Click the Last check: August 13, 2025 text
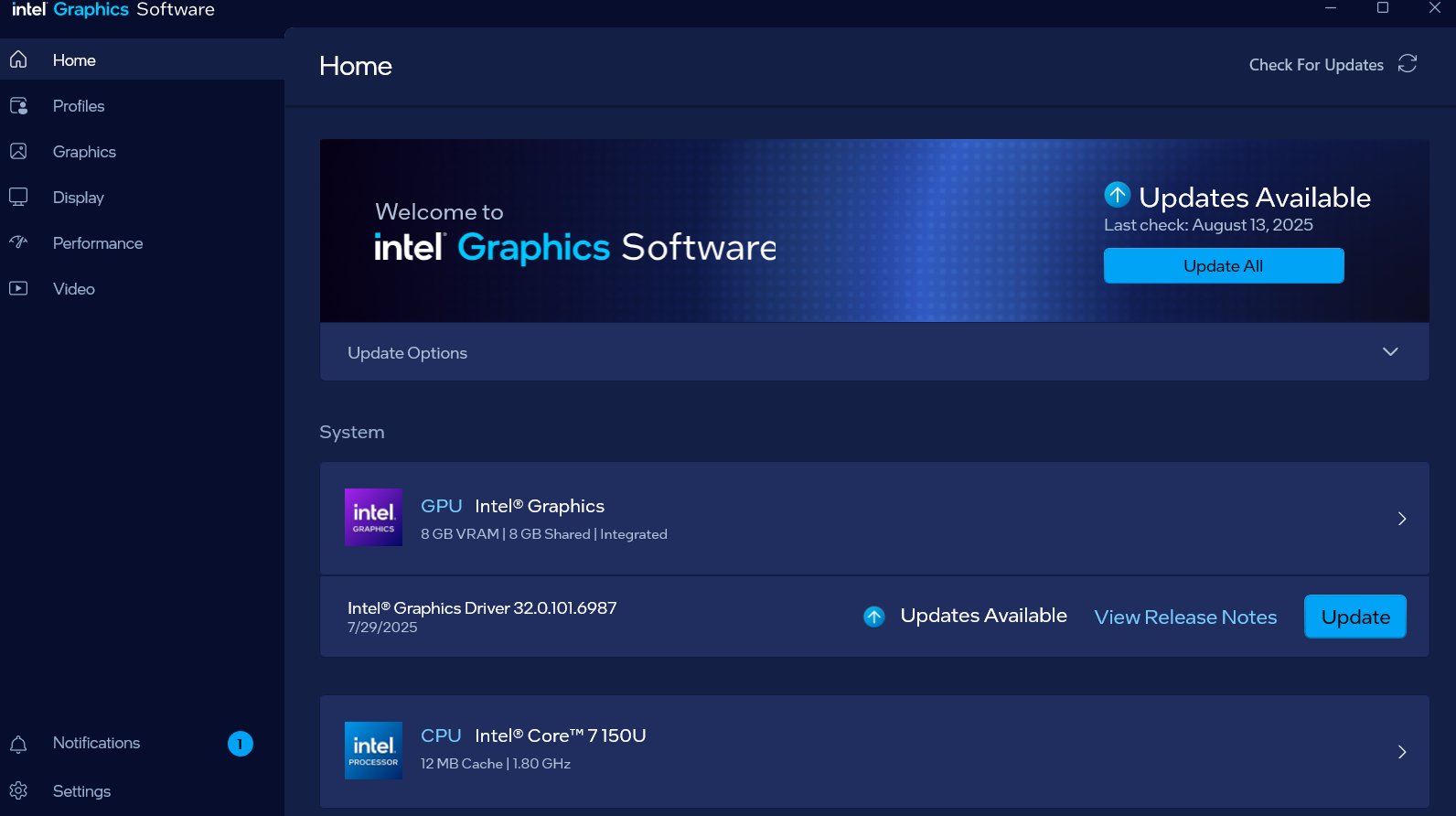This screenshot has width=1456, height=816. (x=1208, y=225)
